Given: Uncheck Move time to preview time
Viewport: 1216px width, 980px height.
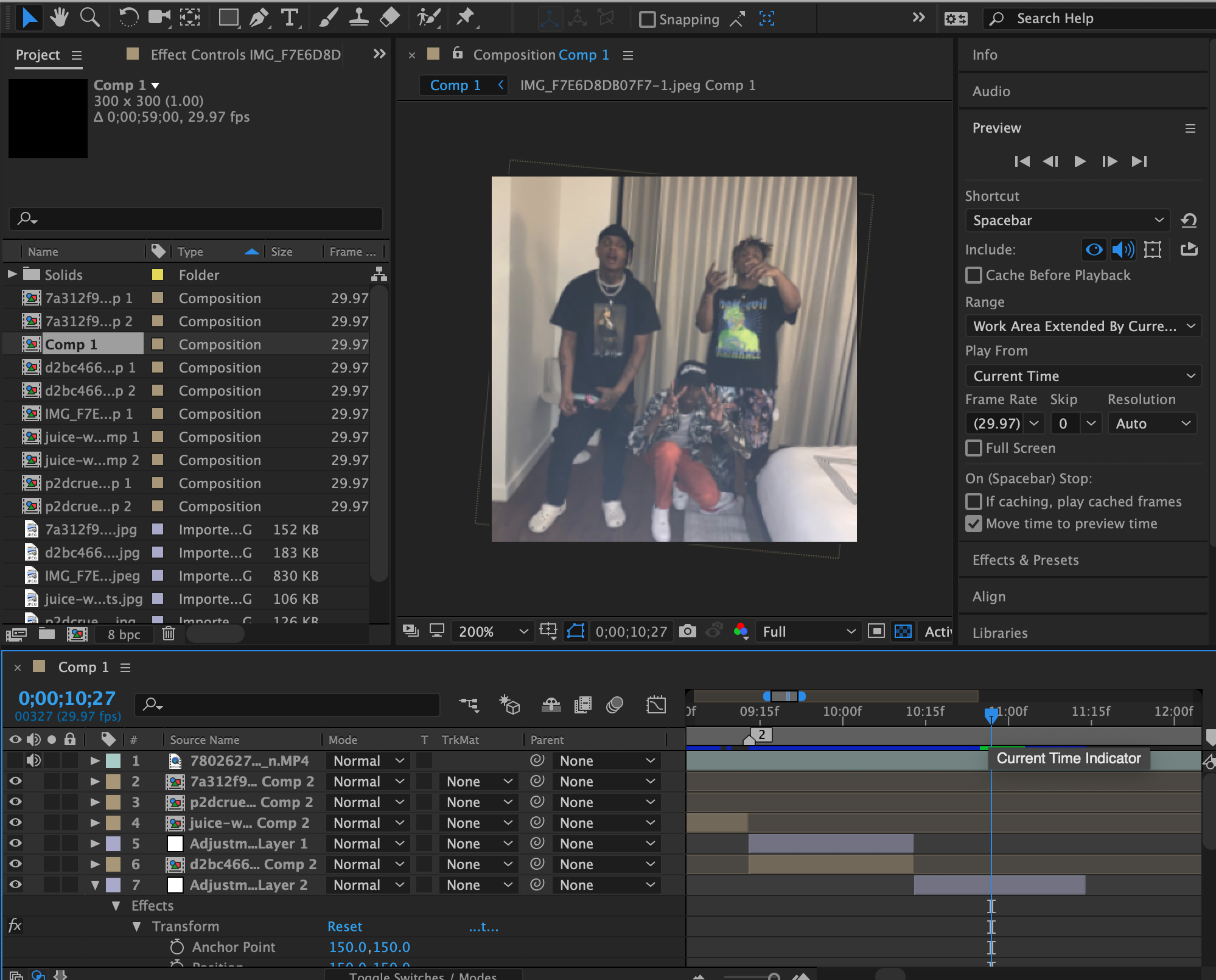Looking at the screenshot, I should [x=974, y=523].
